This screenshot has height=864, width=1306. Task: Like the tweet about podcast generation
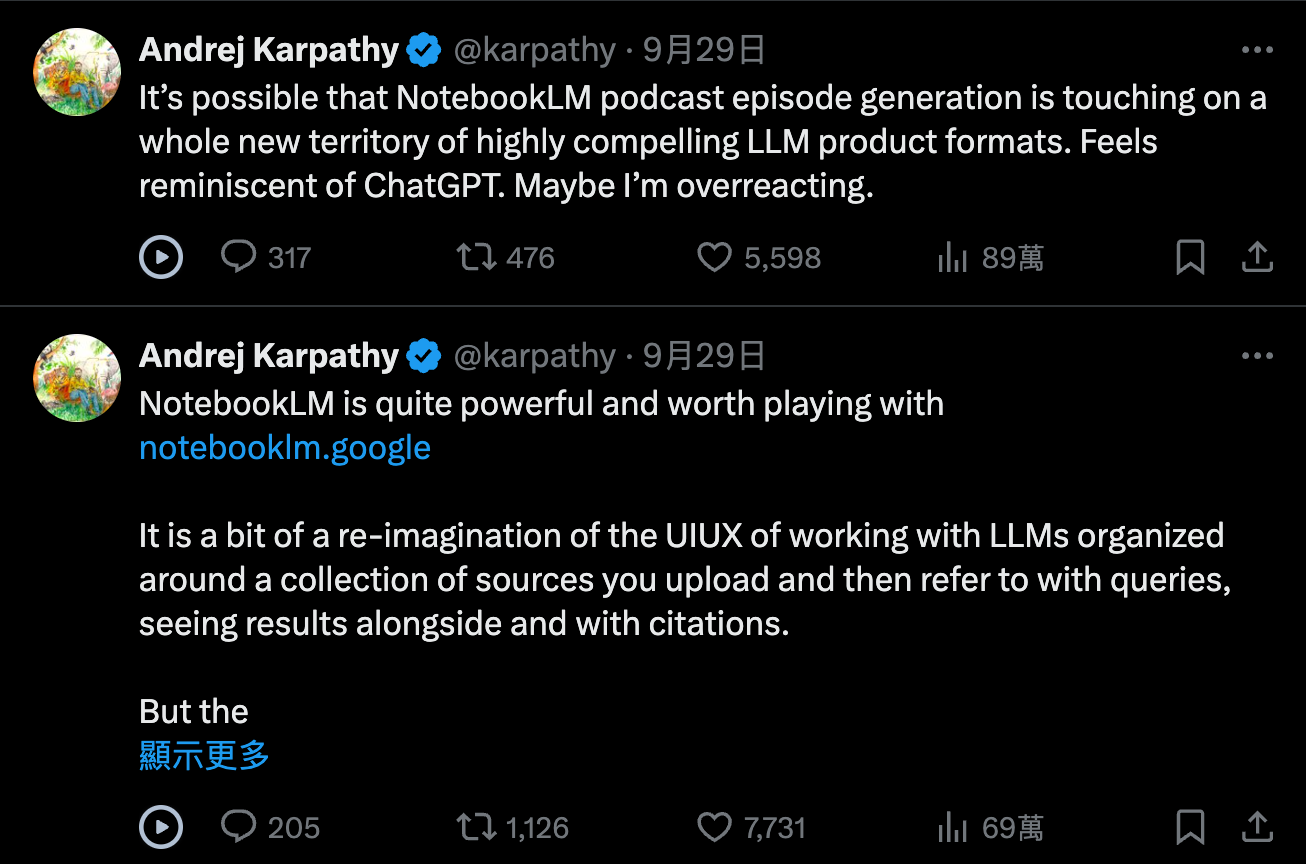point(714,257)
